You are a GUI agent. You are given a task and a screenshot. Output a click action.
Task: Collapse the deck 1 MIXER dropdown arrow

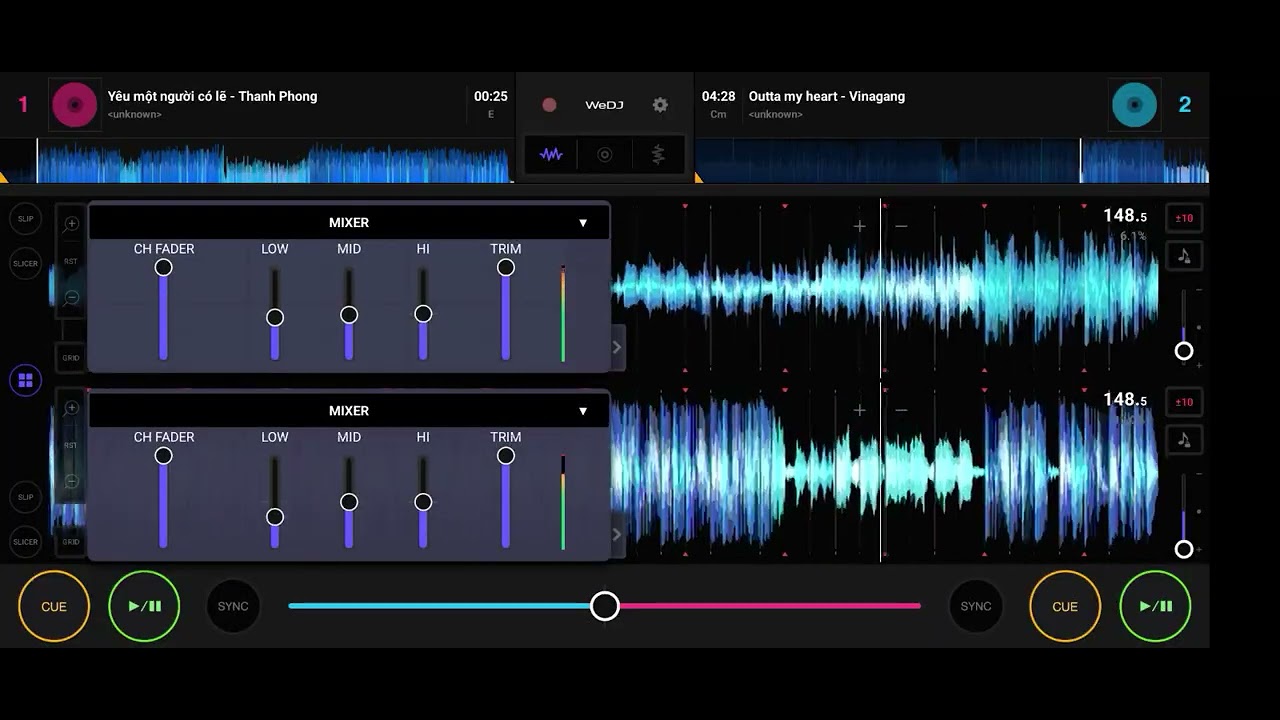pyautogui.click(x=583, y=223)
